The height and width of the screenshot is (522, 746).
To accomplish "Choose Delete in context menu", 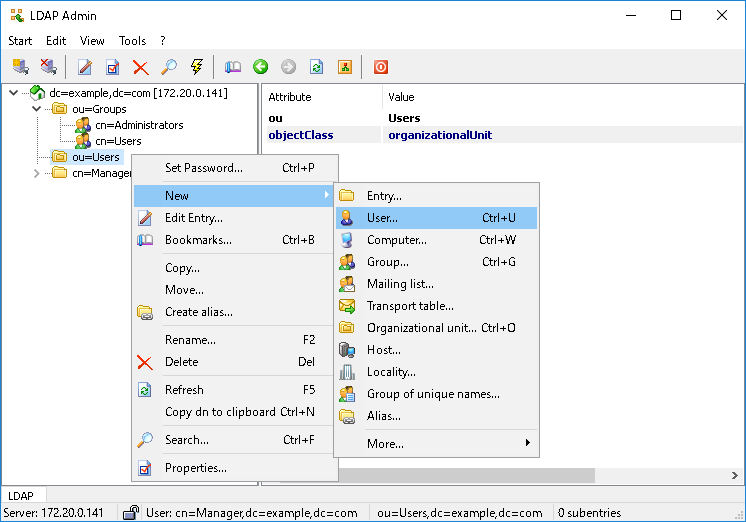I will [235, 362].
